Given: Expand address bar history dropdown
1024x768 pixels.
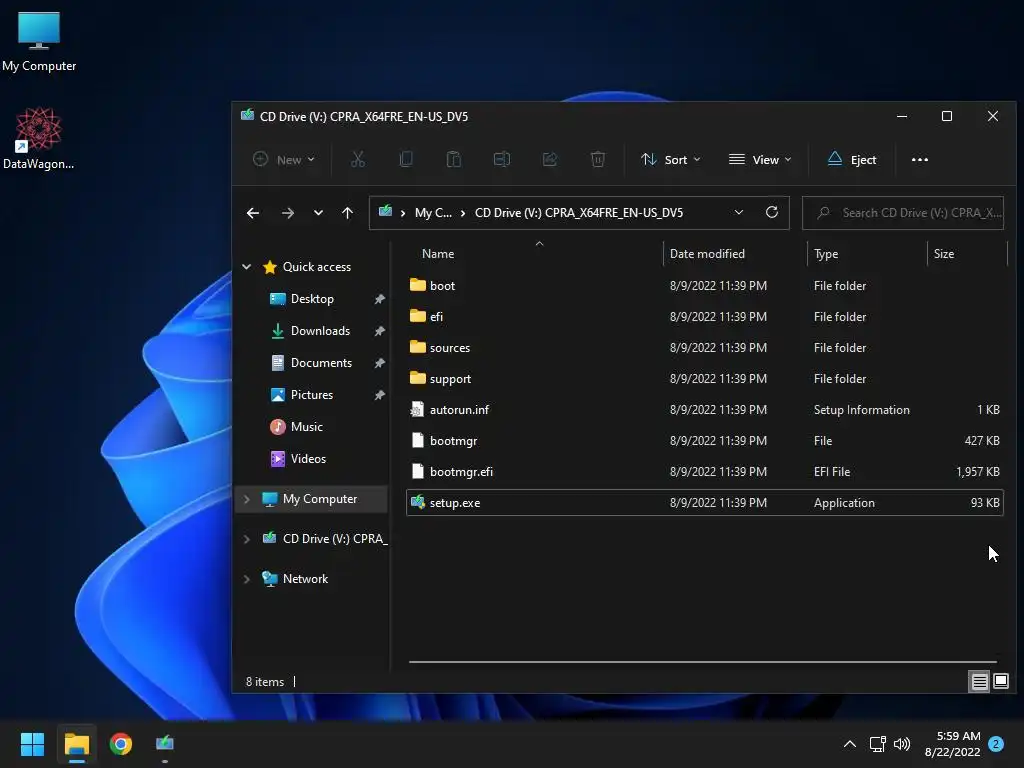Looking at the screenshot, I should [x=739, y=212].
